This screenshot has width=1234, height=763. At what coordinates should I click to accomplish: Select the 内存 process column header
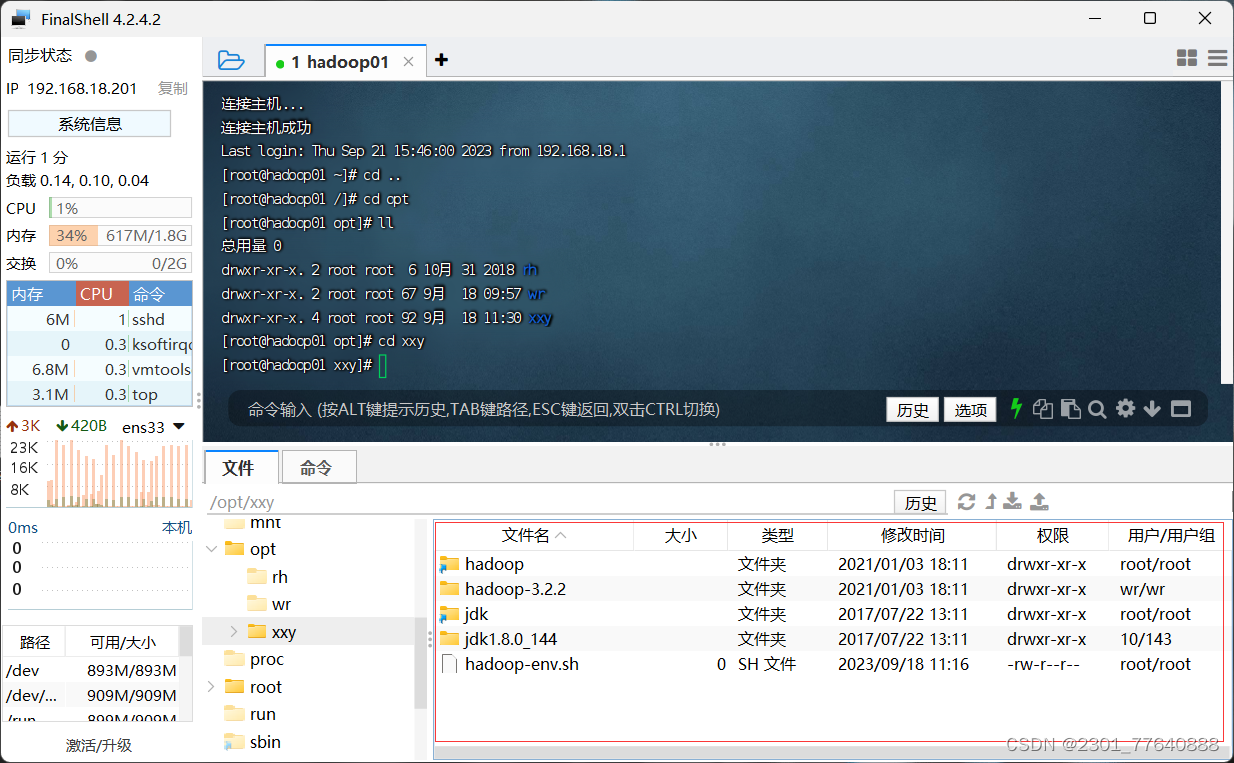pos(41,294)
